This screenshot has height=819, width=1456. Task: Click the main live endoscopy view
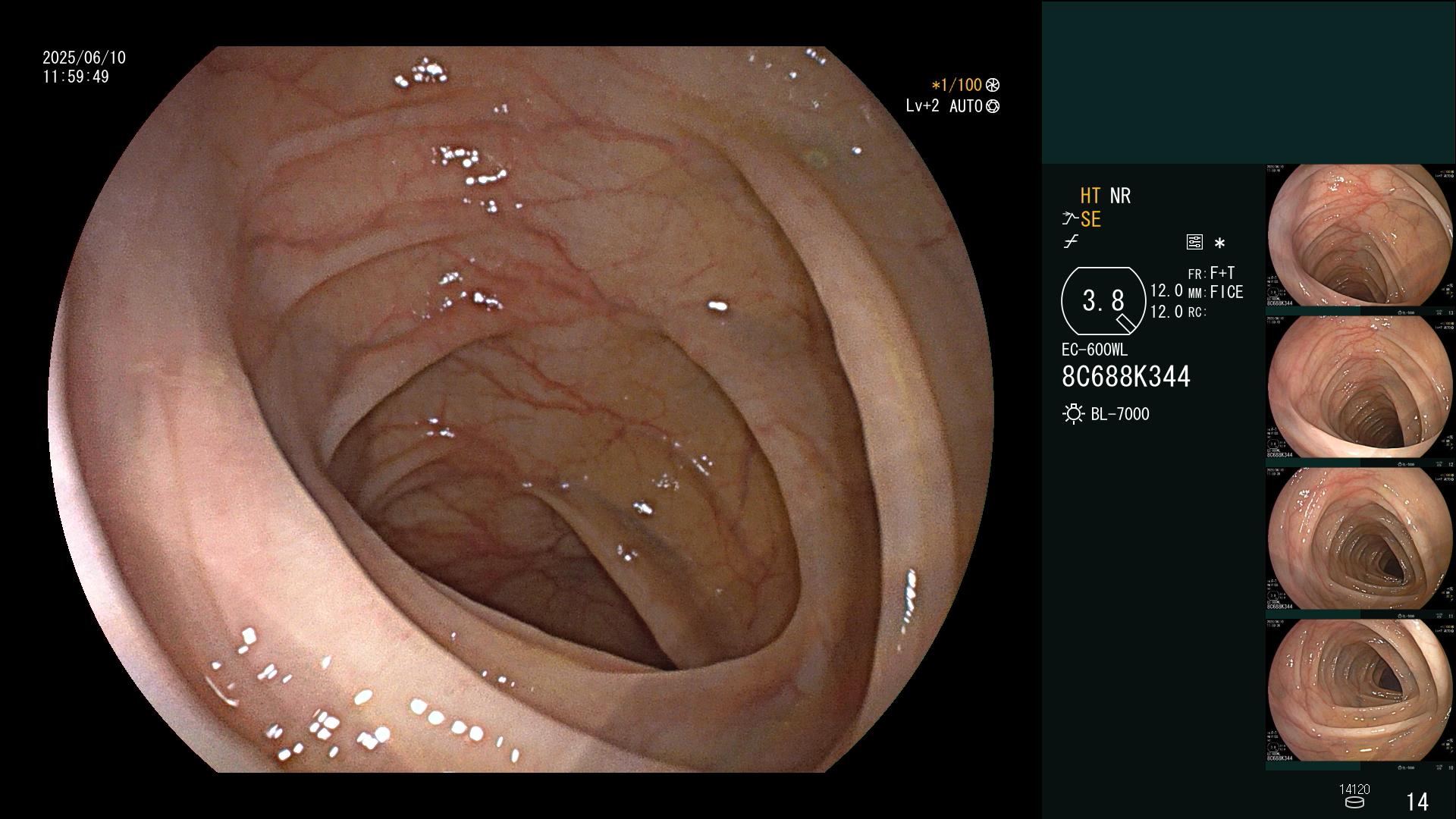tap(521, 409)
